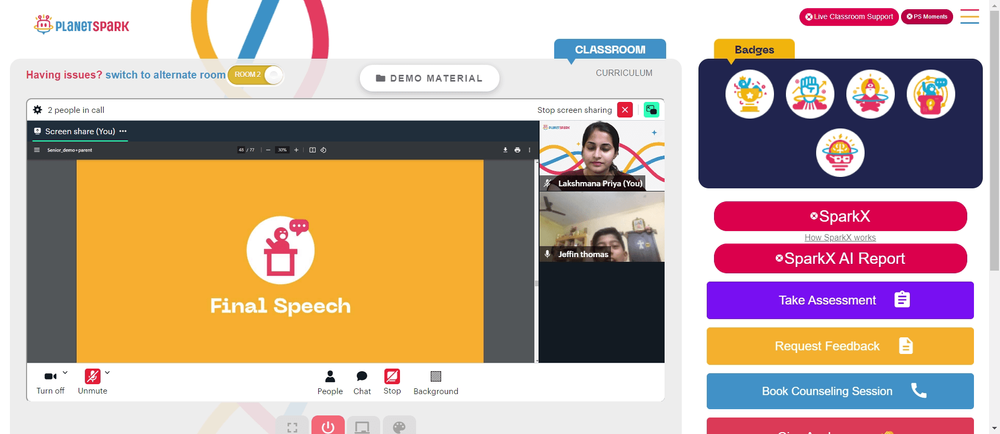
Task: Click the laptop screen icon below call
Action: tap(364, 426)
